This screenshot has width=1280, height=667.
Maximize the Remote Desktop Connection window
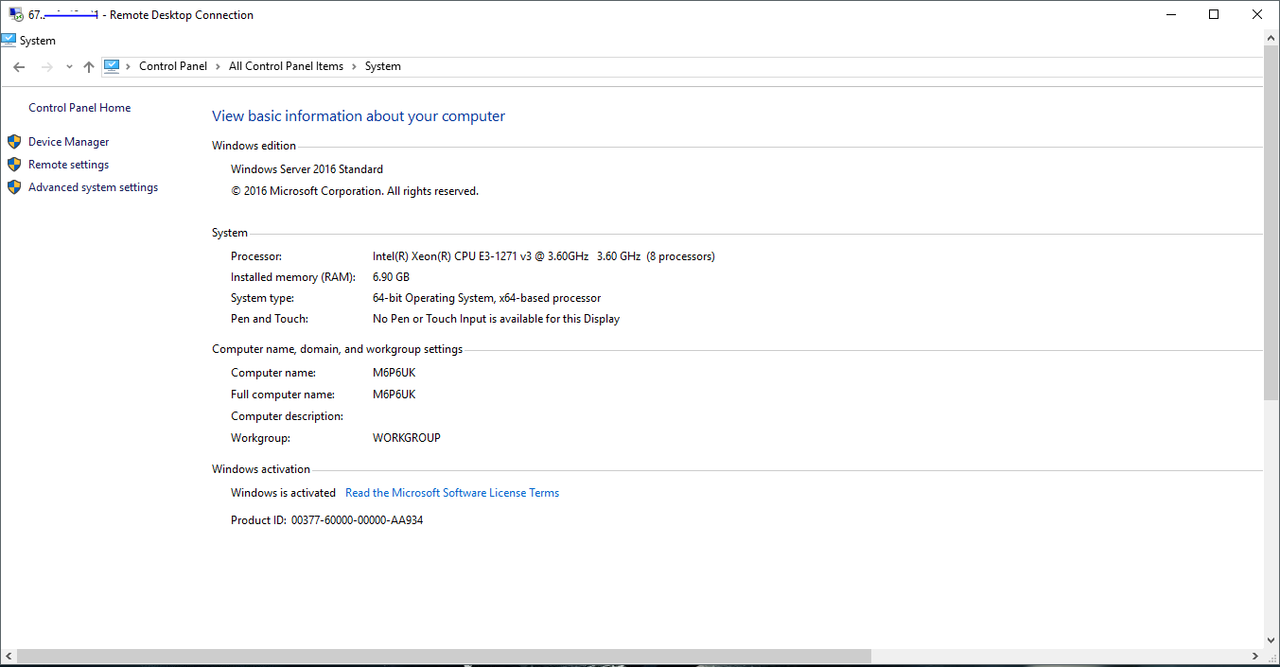coord(1214,15)
